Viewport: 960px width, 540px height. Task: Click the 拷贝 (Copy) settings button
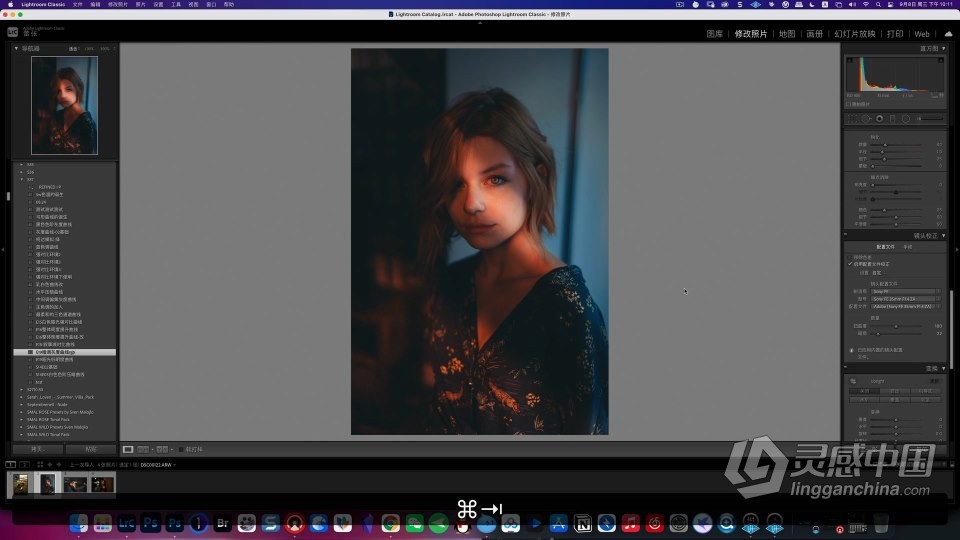pos(37,449)
